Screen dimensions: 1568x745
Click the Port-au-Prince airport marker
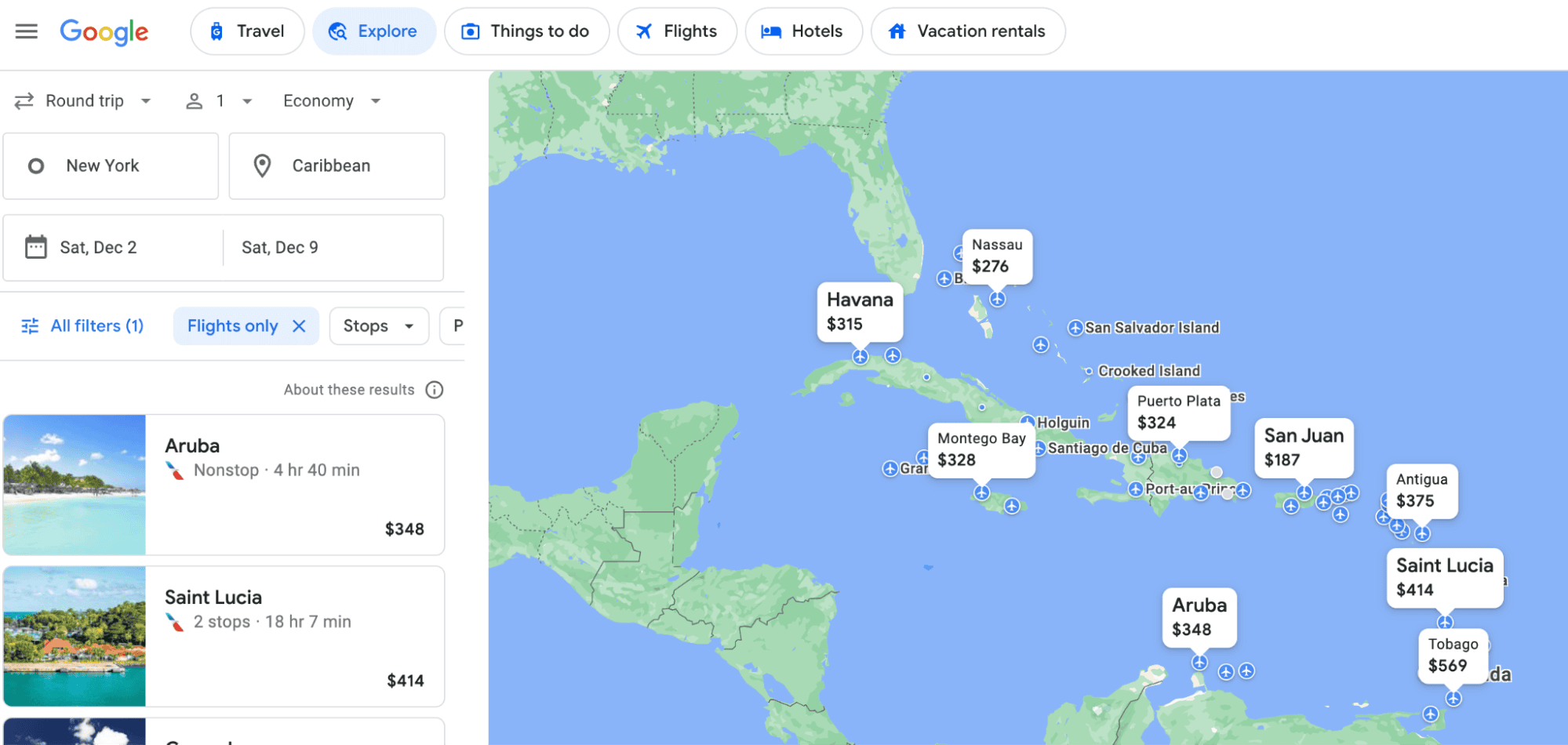[x=1136, y=489]
